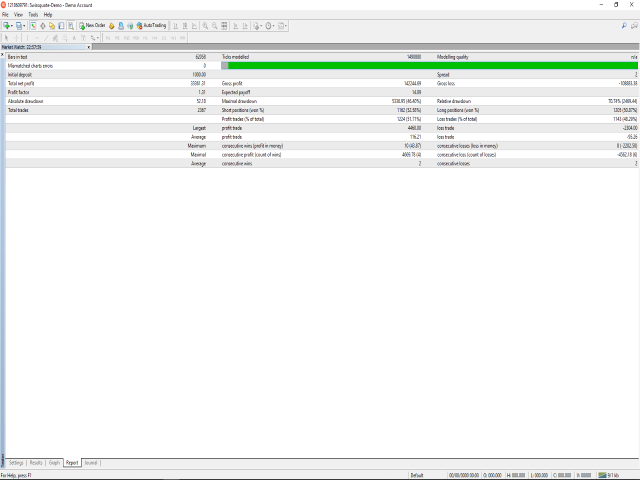
Task: Select the H1 timeframe button
Action: coord(145,38)
